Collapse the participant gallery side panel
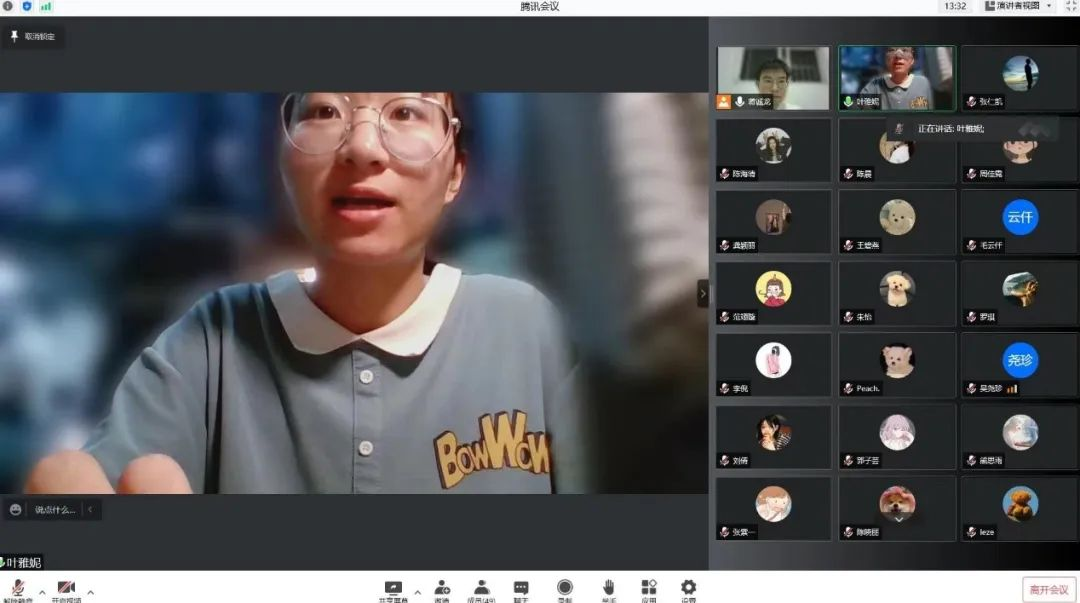The image size is (1080, 603). point(702,293)
